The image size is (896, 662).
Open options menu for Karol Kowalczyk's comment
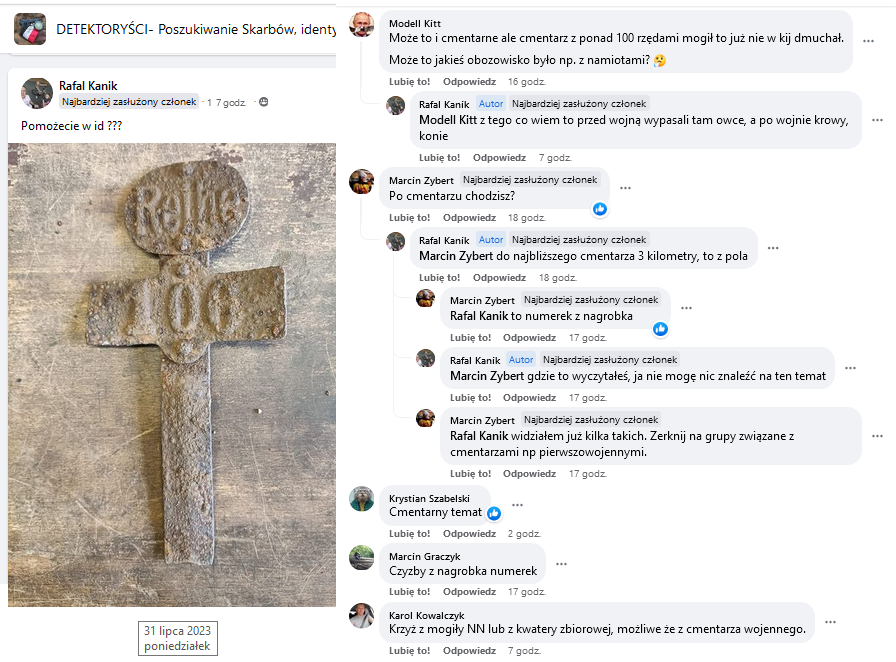click(831, 622)
